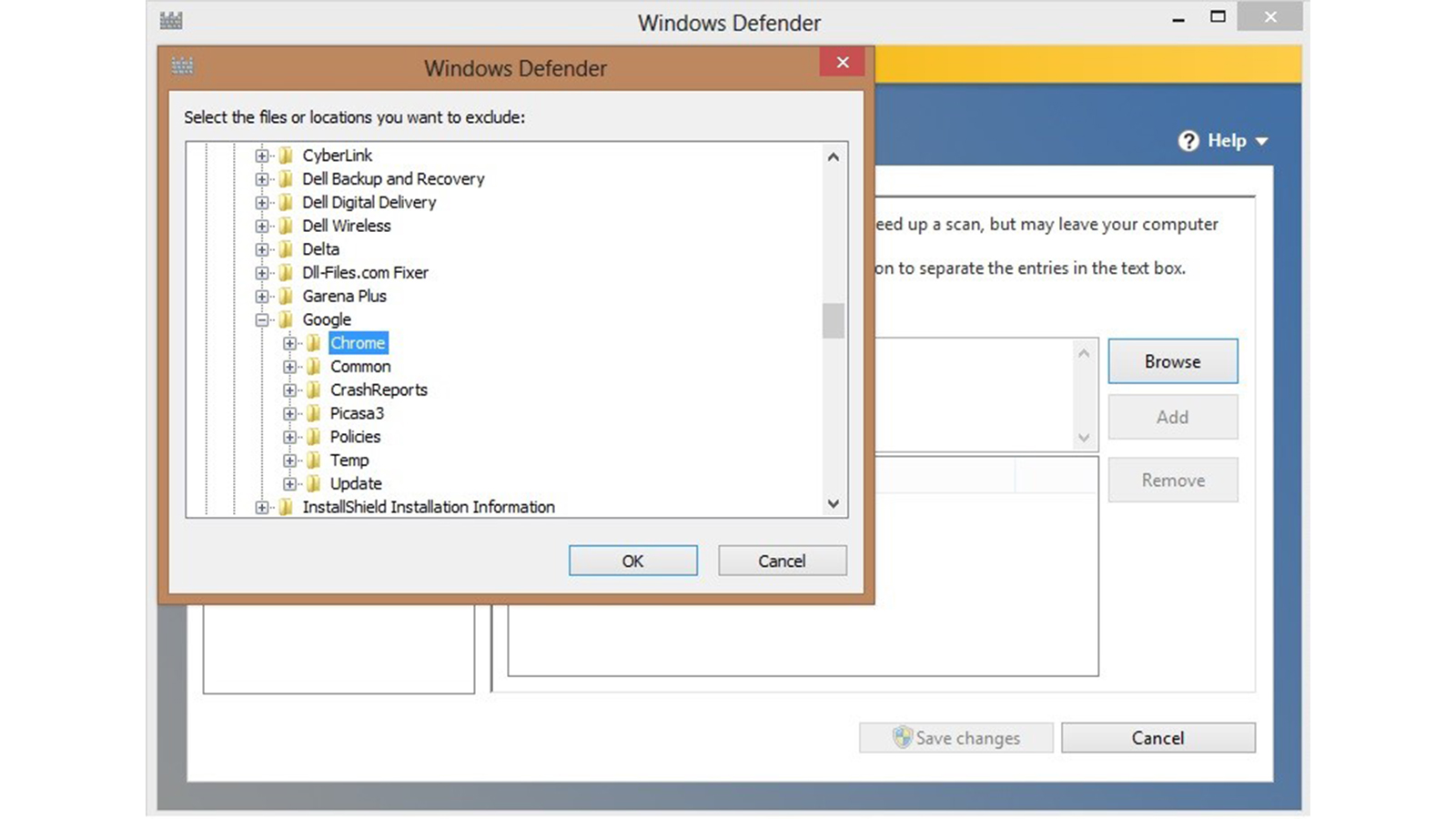Screen dimensions: 1456x819
Task: Select the Policies folder label
Action: tap(355, 437)
